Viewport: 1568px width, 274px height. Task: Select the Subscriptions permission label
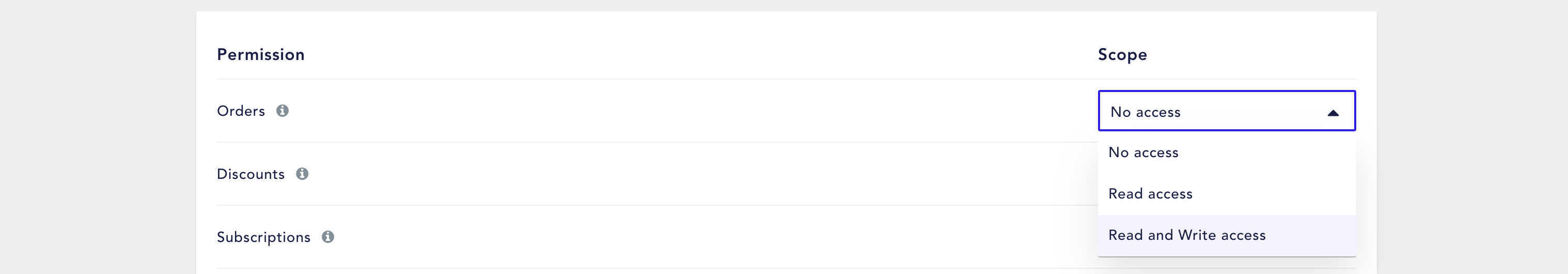coord(263,237)
